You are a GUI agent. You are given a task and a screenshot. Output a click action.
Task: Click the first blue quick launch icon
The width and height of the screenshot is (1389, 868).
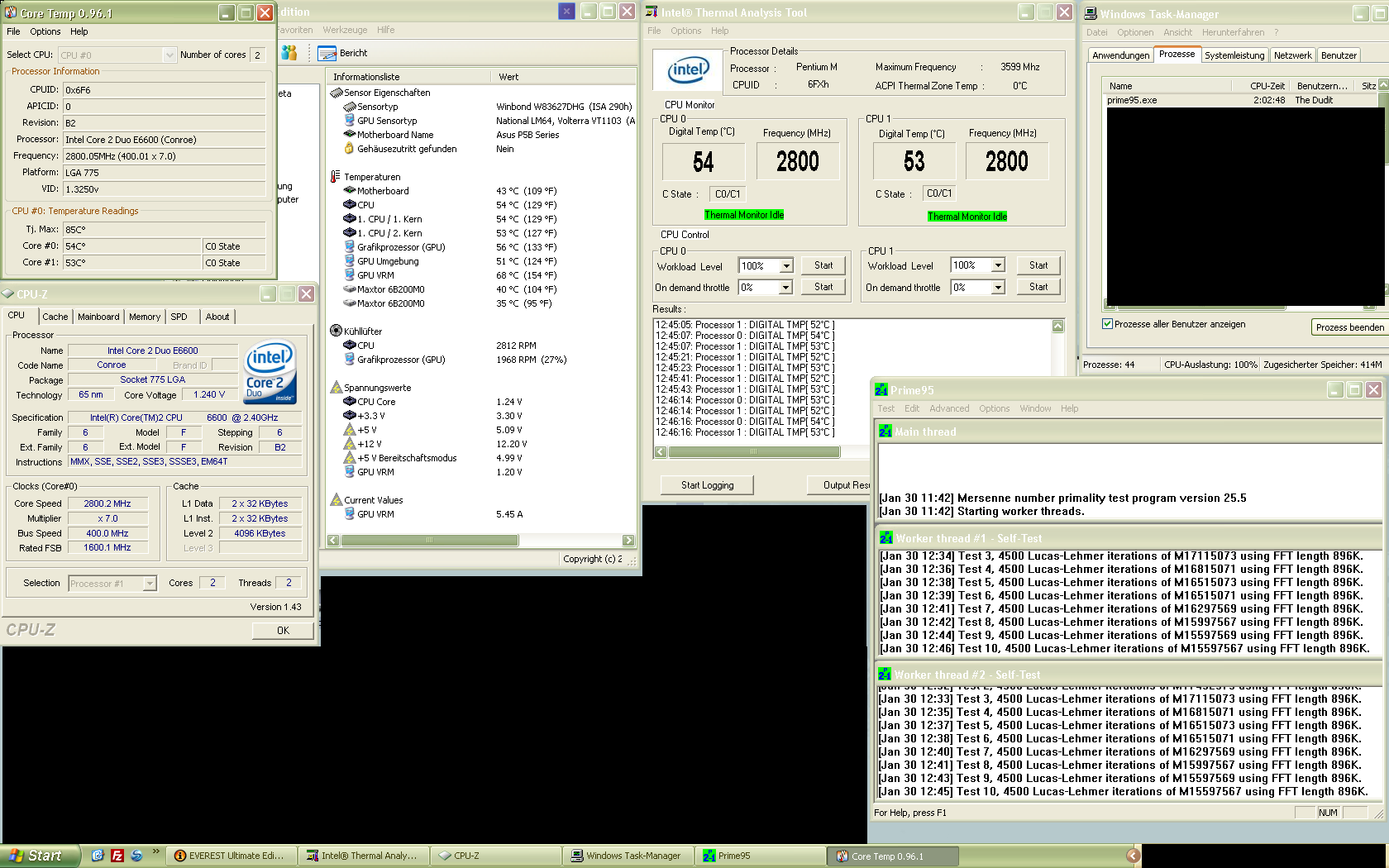click(98, 856)
